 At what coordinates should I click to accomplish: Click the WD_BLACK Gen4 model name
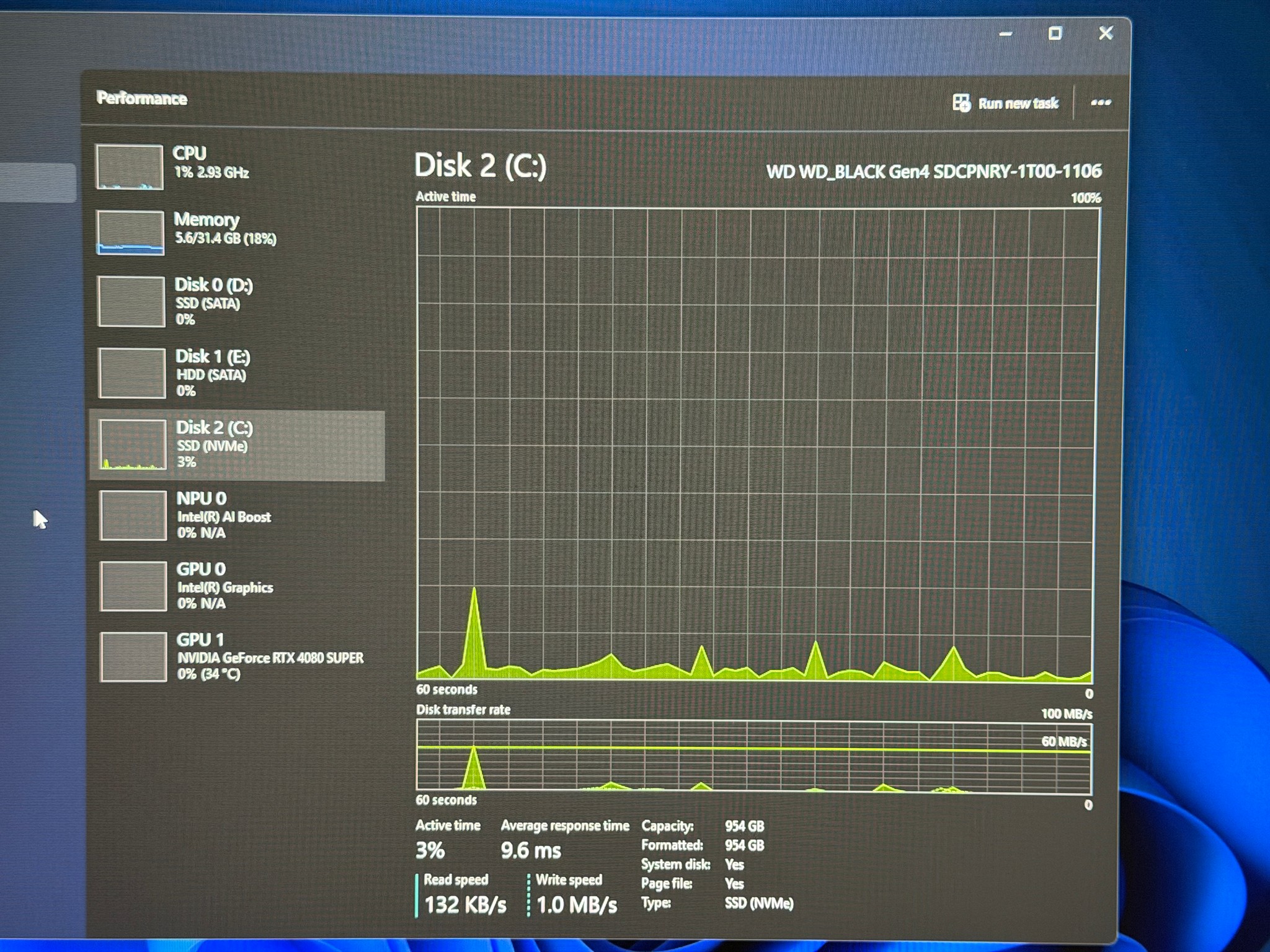click(x=934, y=172)
